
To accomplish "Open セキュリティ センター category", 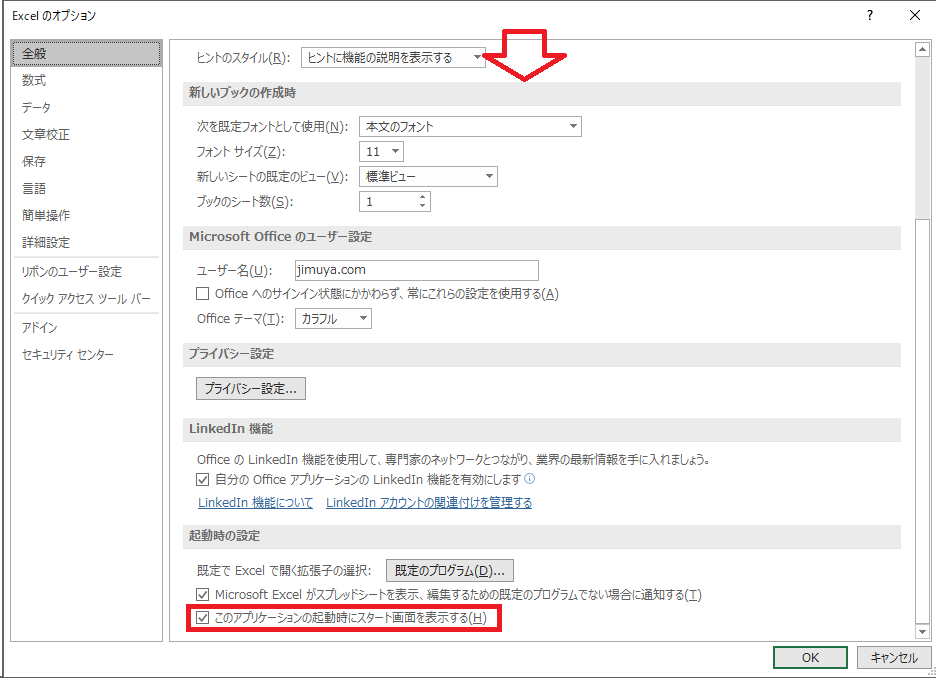I will 87,355.
